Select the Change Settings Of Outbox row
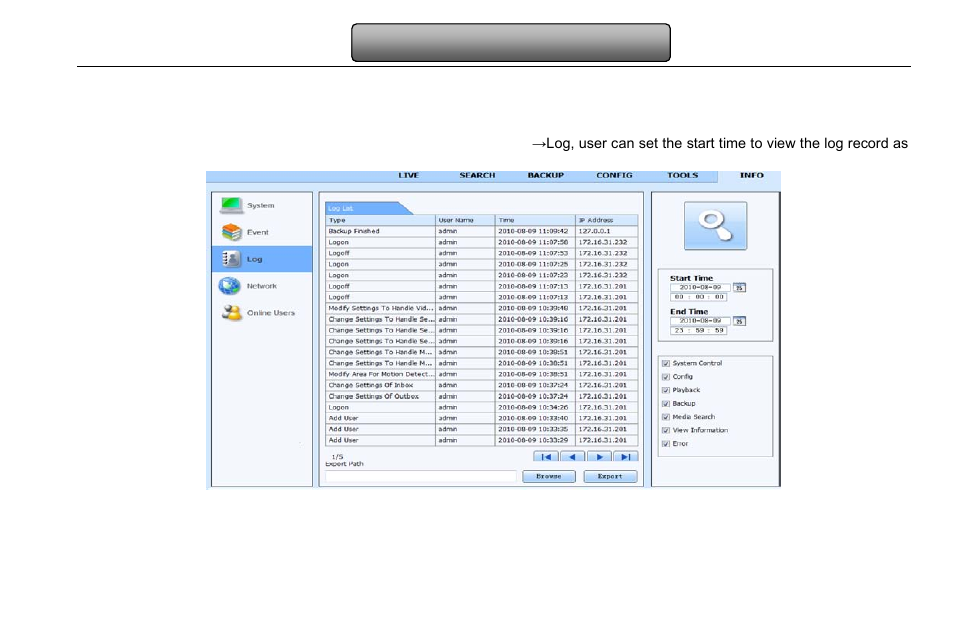The width and height of the screenshot is (954, 636). [482, 396]
